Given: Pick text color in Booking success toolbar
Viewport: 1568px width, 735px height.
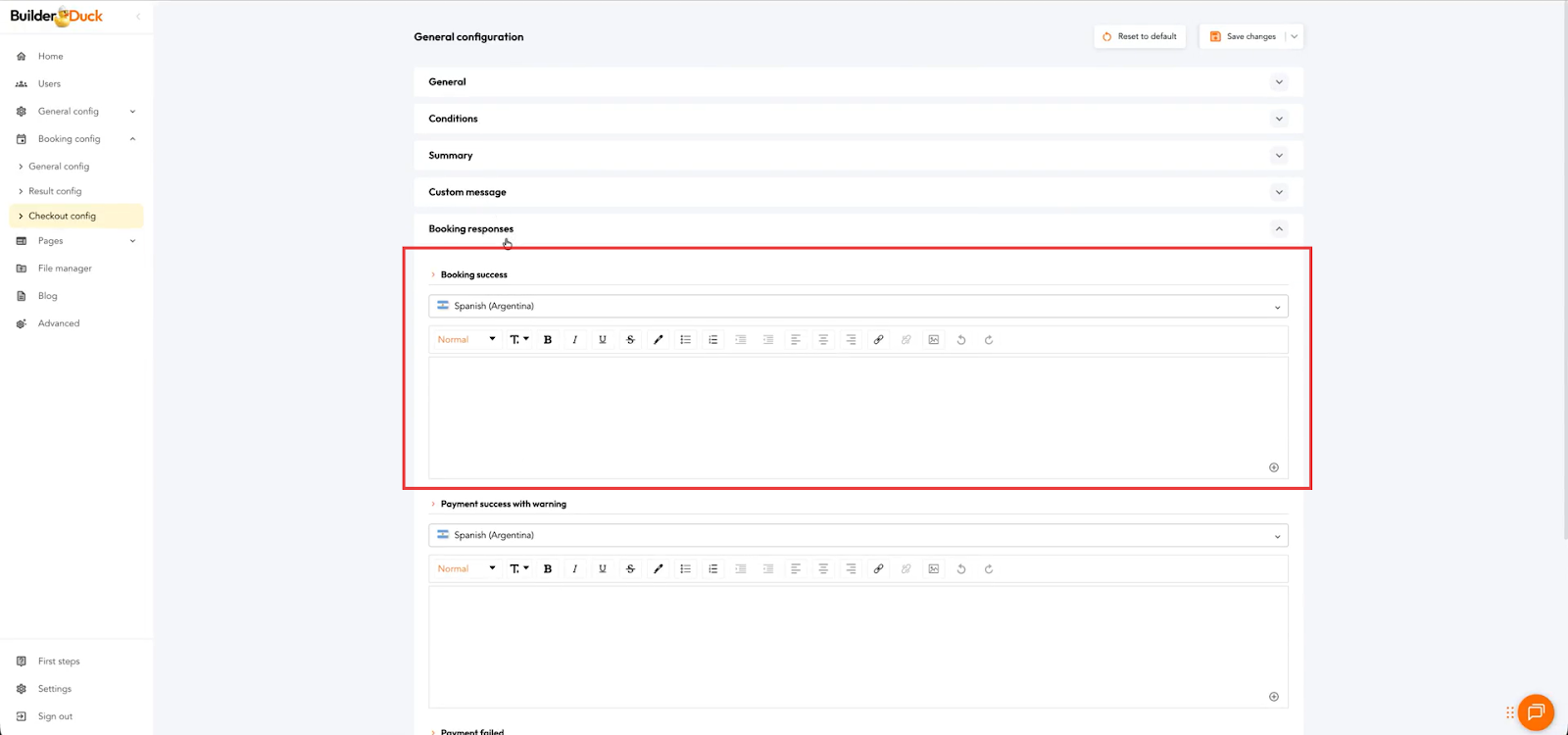Looking at the screenshot, I should point(658,340).
